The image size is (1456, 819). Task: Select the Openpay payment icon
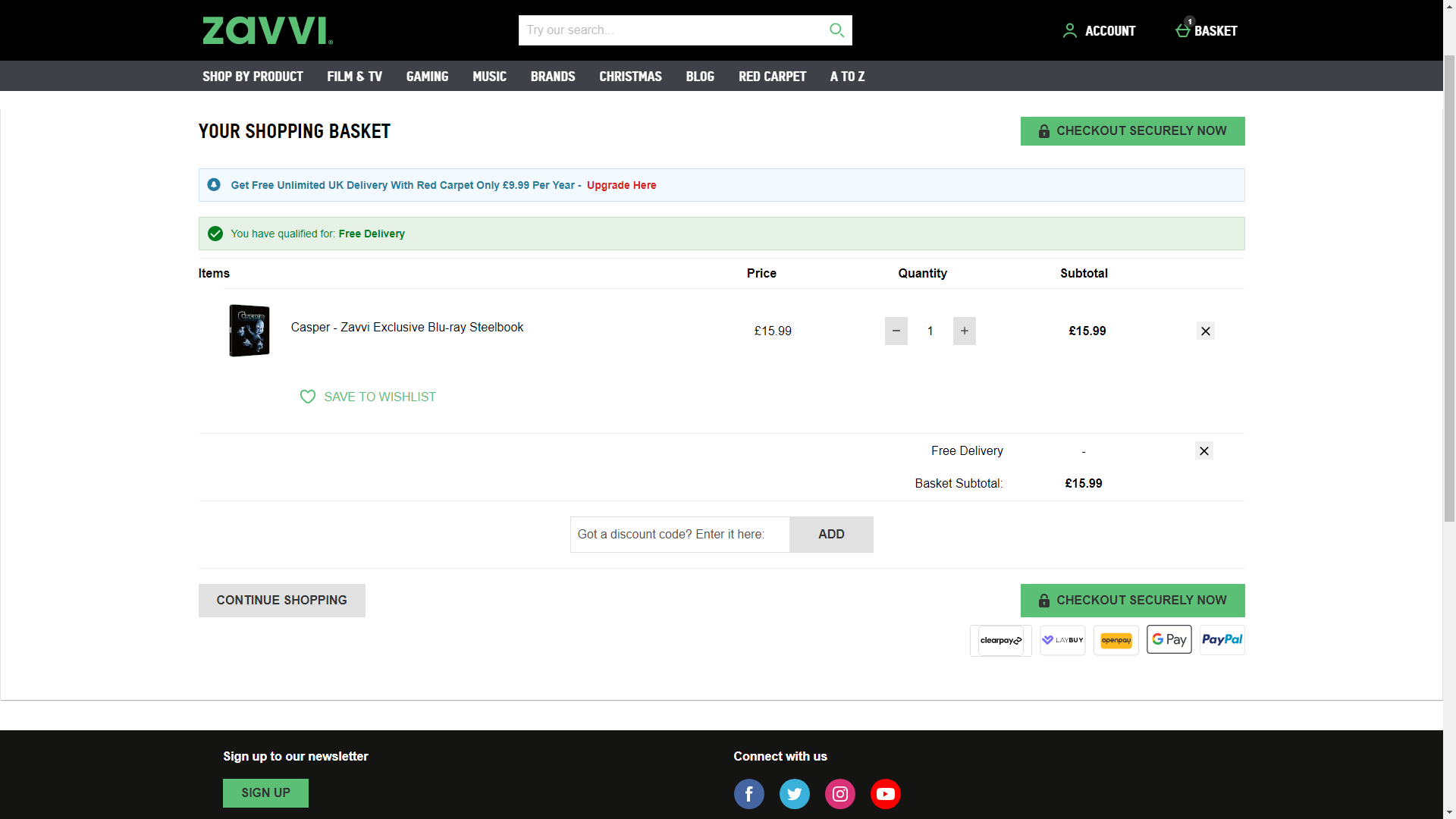pos(1116,640)
